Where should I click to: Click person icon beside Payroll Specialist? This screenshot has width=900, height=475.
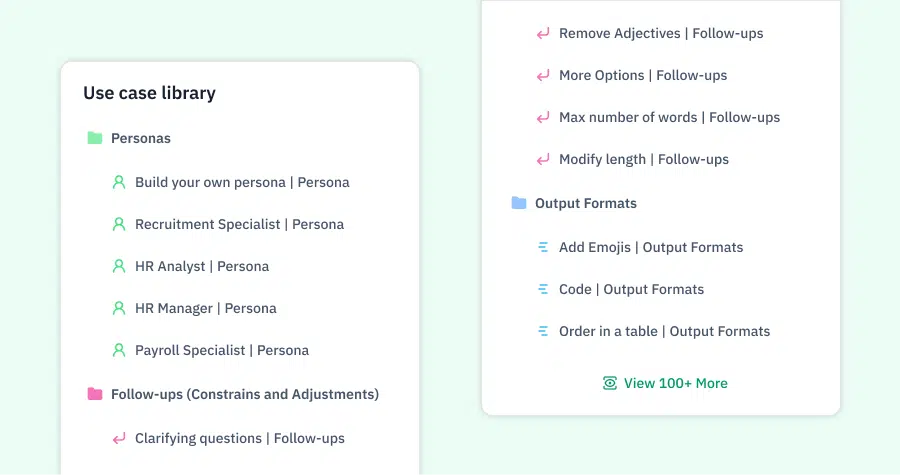coord(119,350)
